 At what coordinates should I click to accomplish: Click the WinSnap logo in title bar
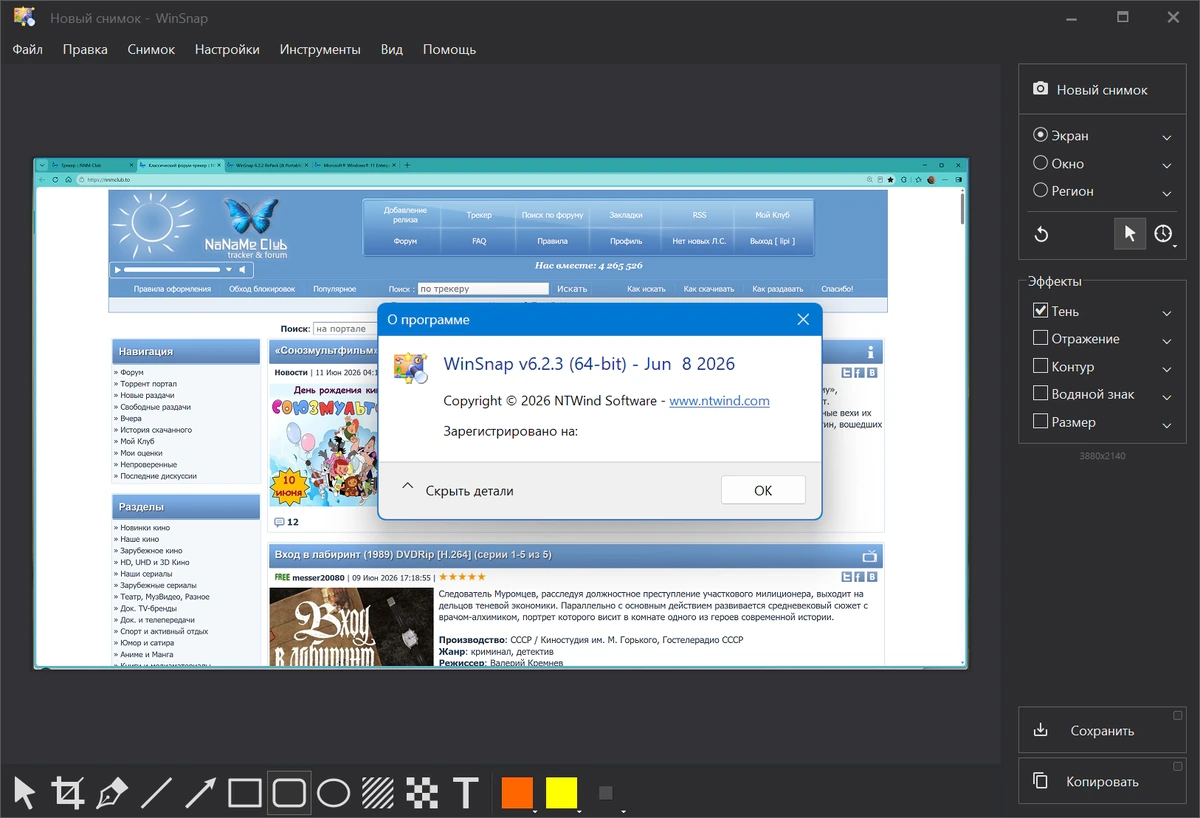click(x=24, y=17)
